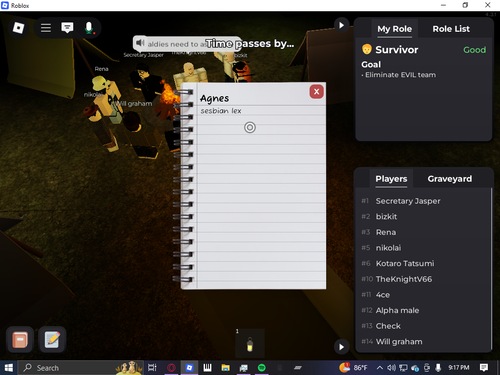The width and height of the screenshot is (500, 375).
Task: Open the clock showing 9:17 PM
Action: click(459, 368)
